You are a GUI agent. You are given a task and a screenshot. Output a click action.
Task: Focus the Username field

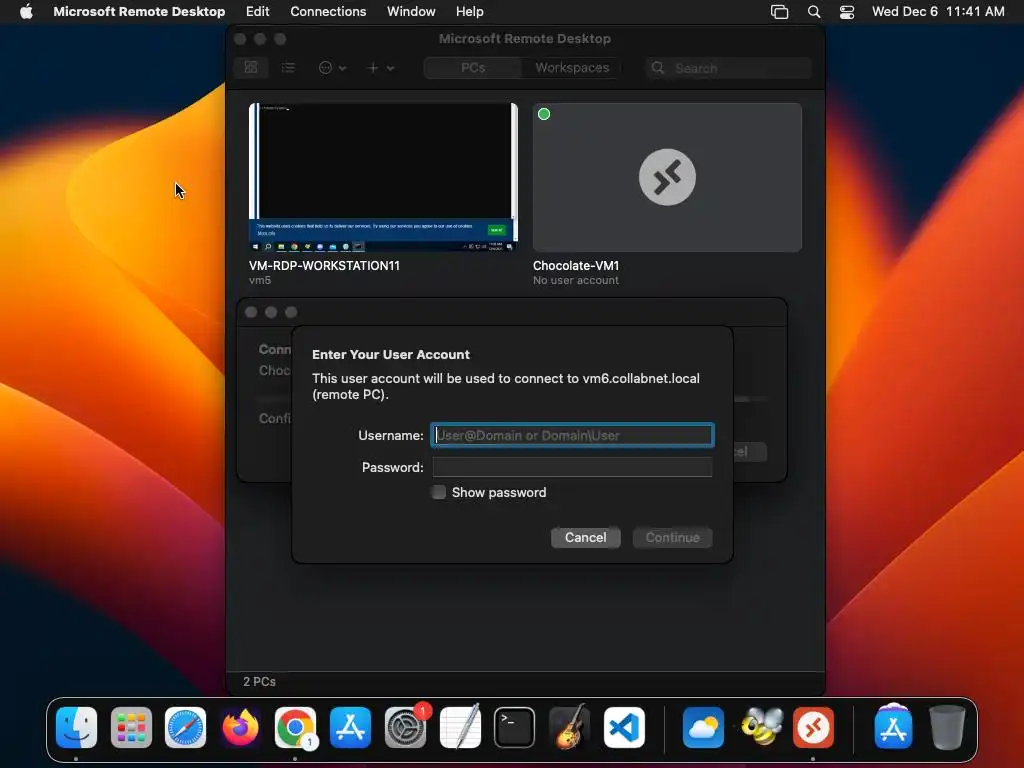572,436
